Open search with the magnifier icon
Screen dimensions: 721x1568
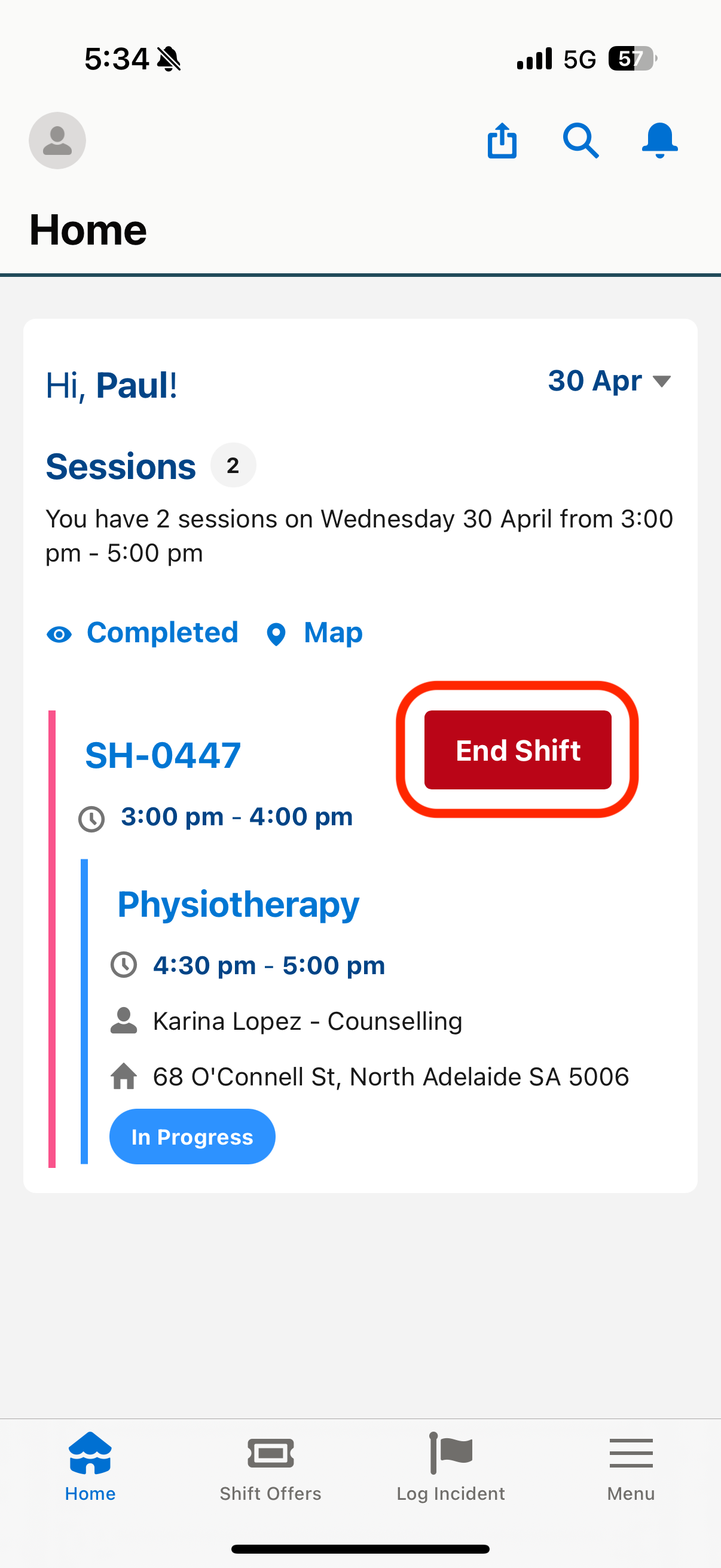(581, 141)
